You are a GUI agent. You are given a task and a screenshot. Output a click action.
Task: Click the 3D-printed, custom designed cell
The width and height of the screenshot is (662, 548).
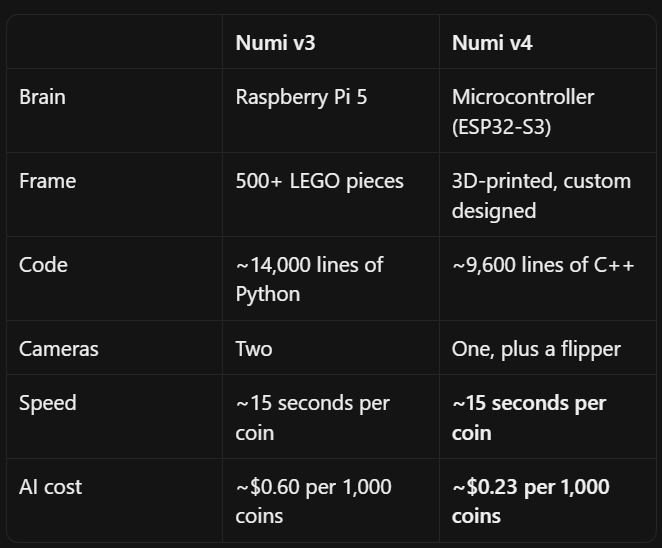[548, 195]
